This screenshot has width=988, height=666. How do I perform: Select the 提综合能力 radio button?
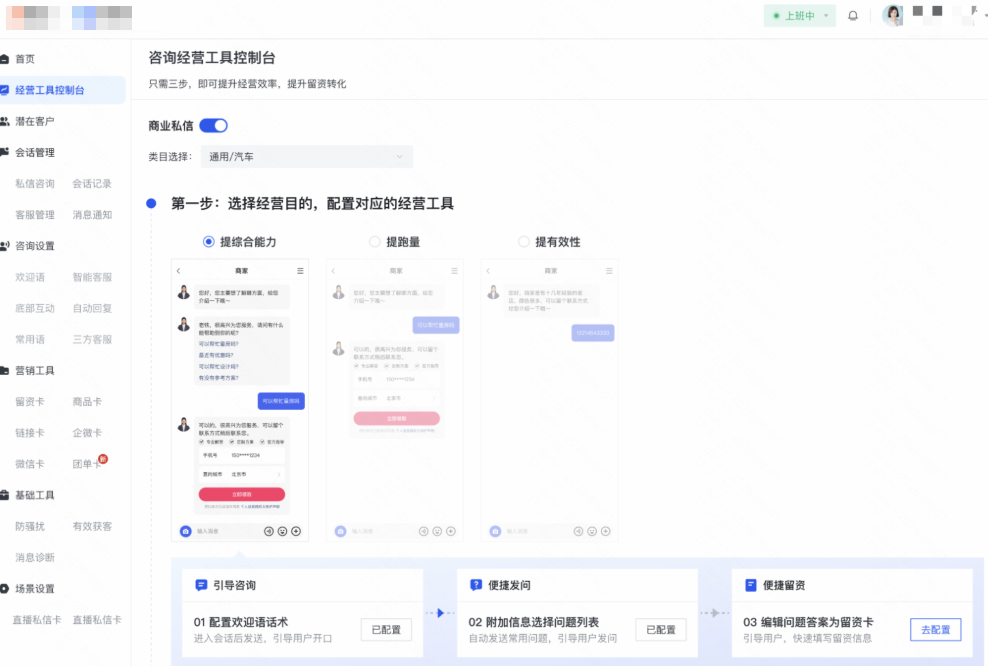click(x=209, y=242)
